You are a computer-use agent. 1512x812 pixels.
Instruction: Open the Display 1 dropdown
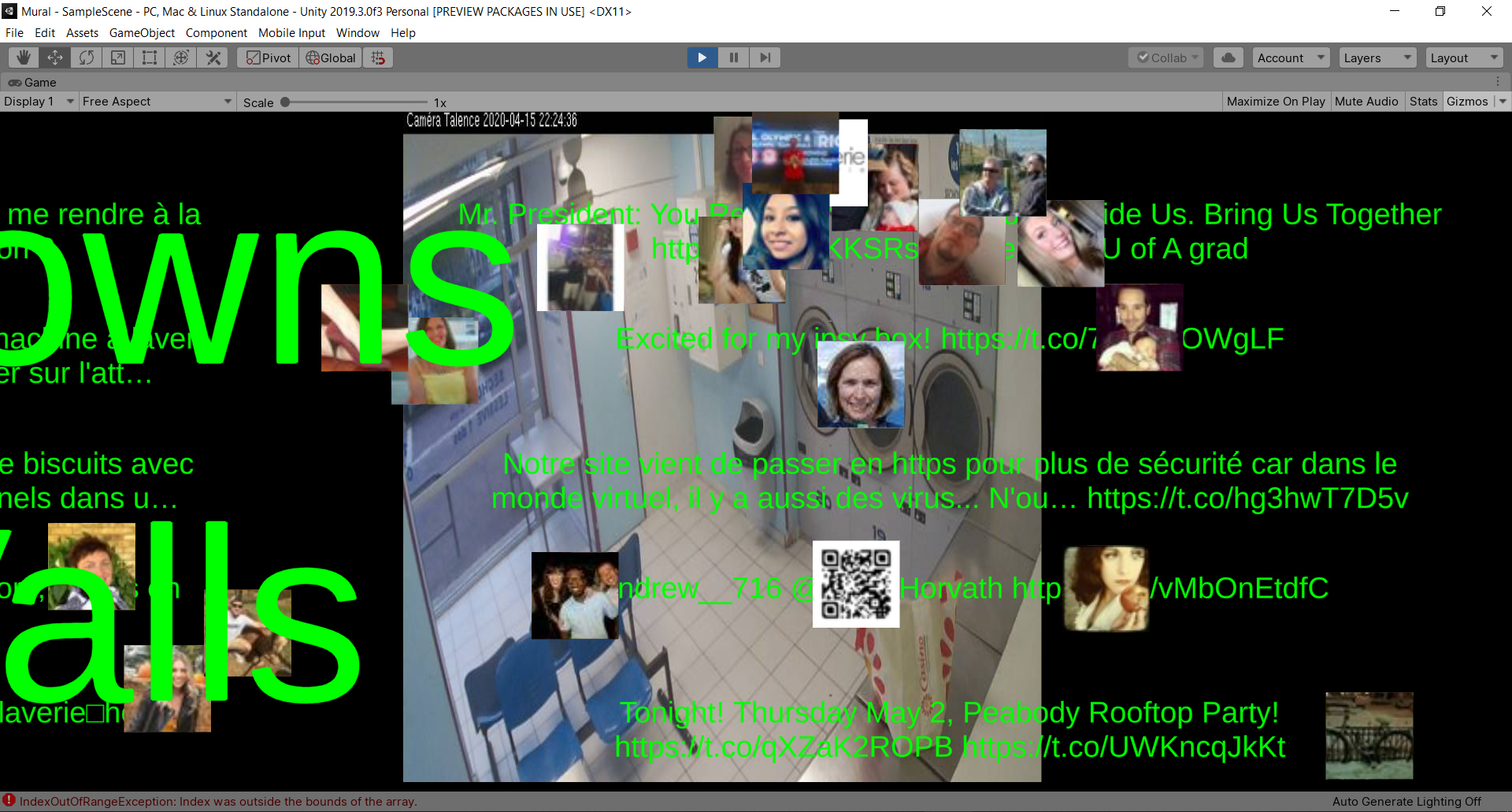[x=39, y=102]
